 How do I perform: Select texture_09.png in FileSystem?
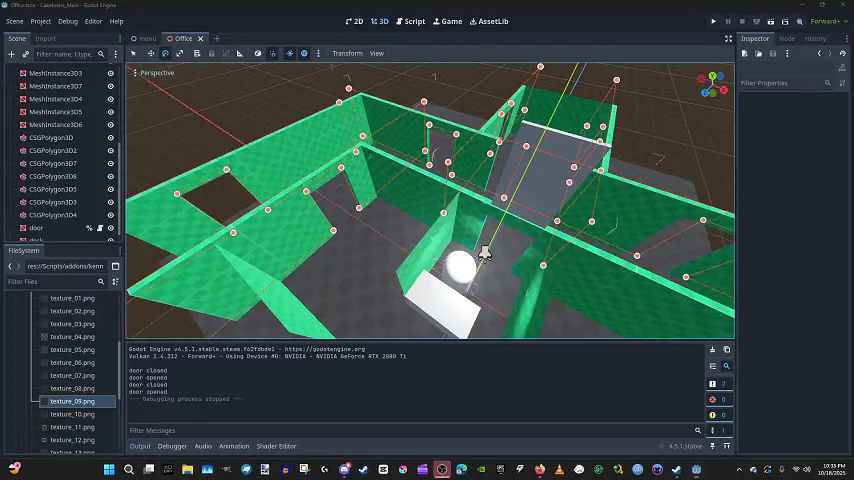[78, 402]
